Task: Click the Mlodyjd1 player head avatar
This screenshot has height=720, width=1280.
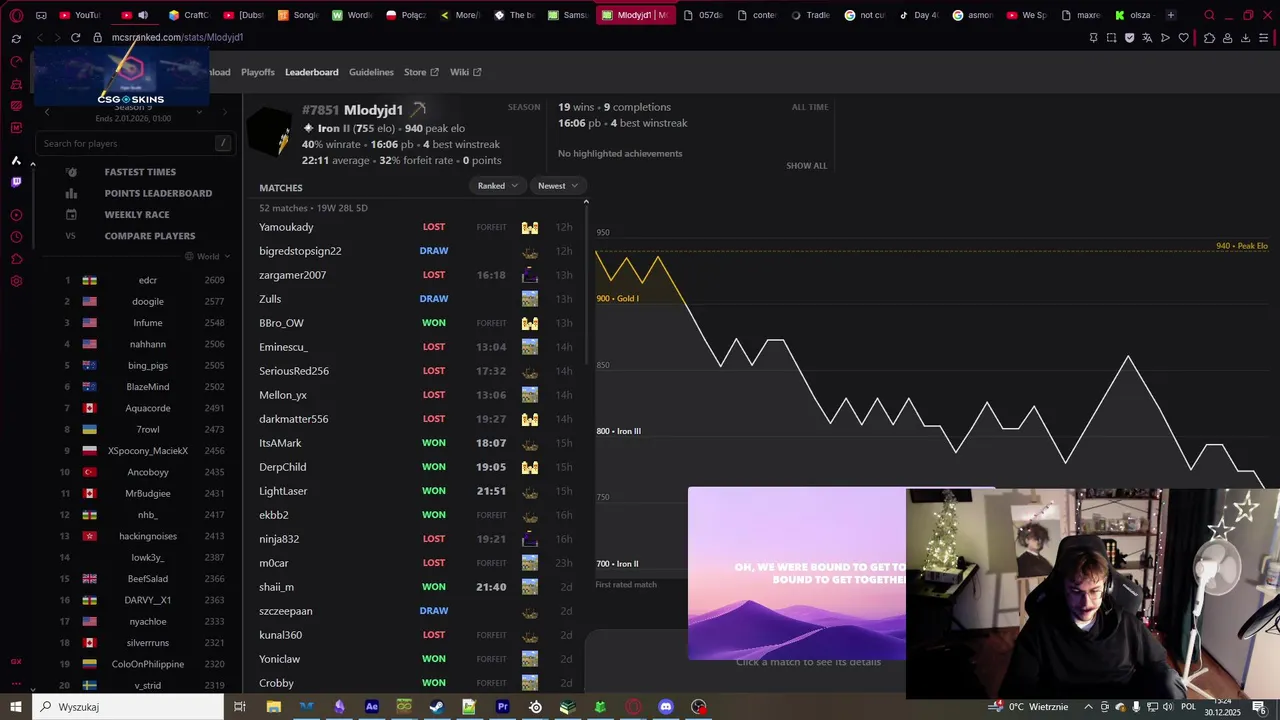Action: tap(270, 132)
